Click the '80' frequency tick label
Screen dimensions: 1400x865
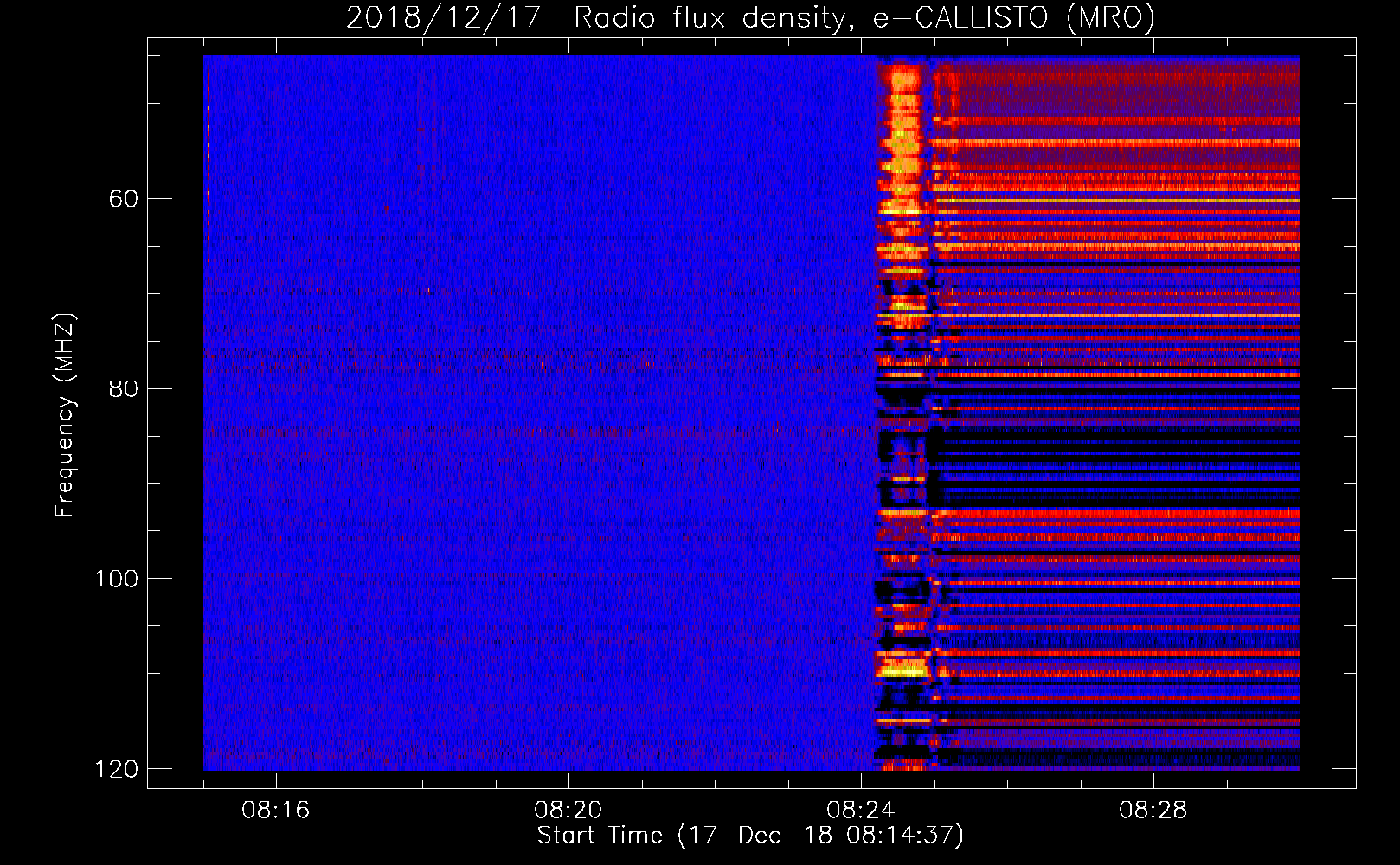(124, 388)
